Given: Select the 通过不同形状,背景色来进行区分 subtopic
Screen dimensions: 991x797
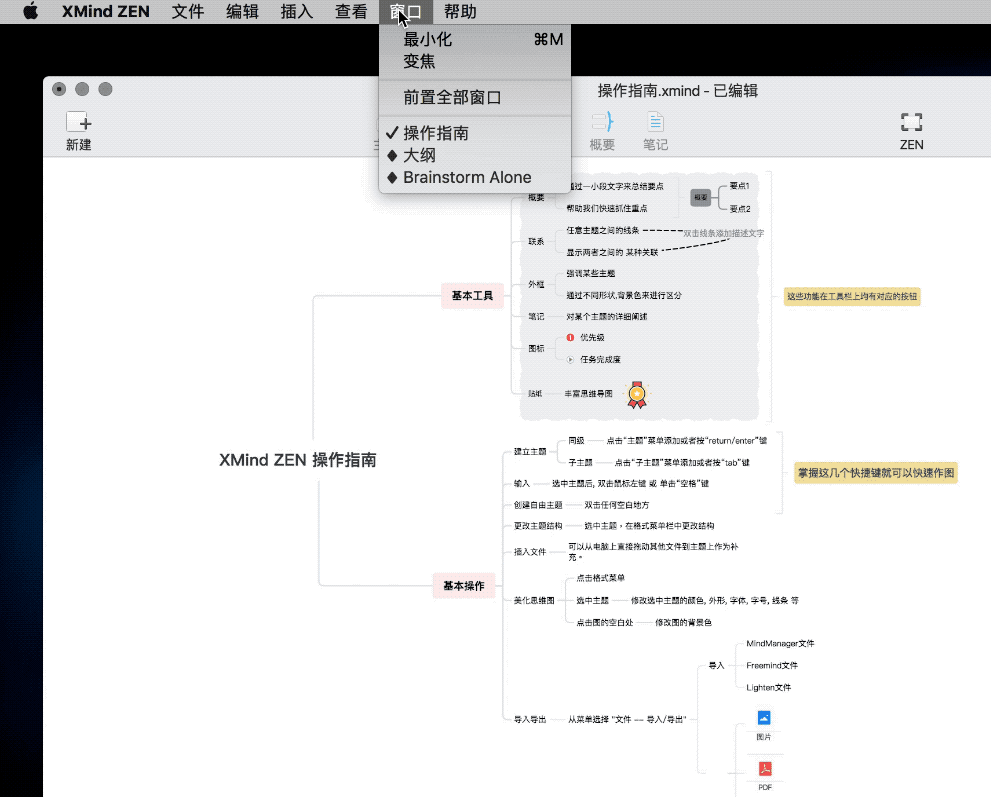Looking at the screenshot, I should pyautogui.click(x=624, y=295).
